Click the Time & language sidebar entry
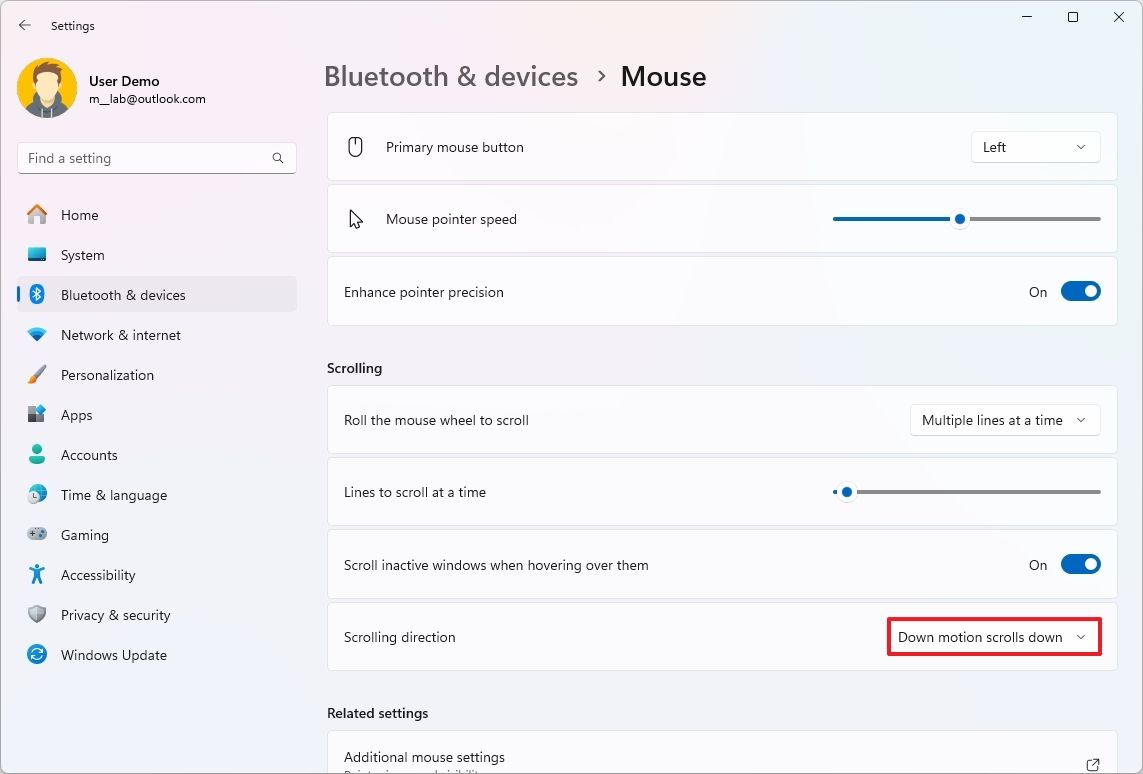Screen dimensions: 1143x774 pos(114,495)
